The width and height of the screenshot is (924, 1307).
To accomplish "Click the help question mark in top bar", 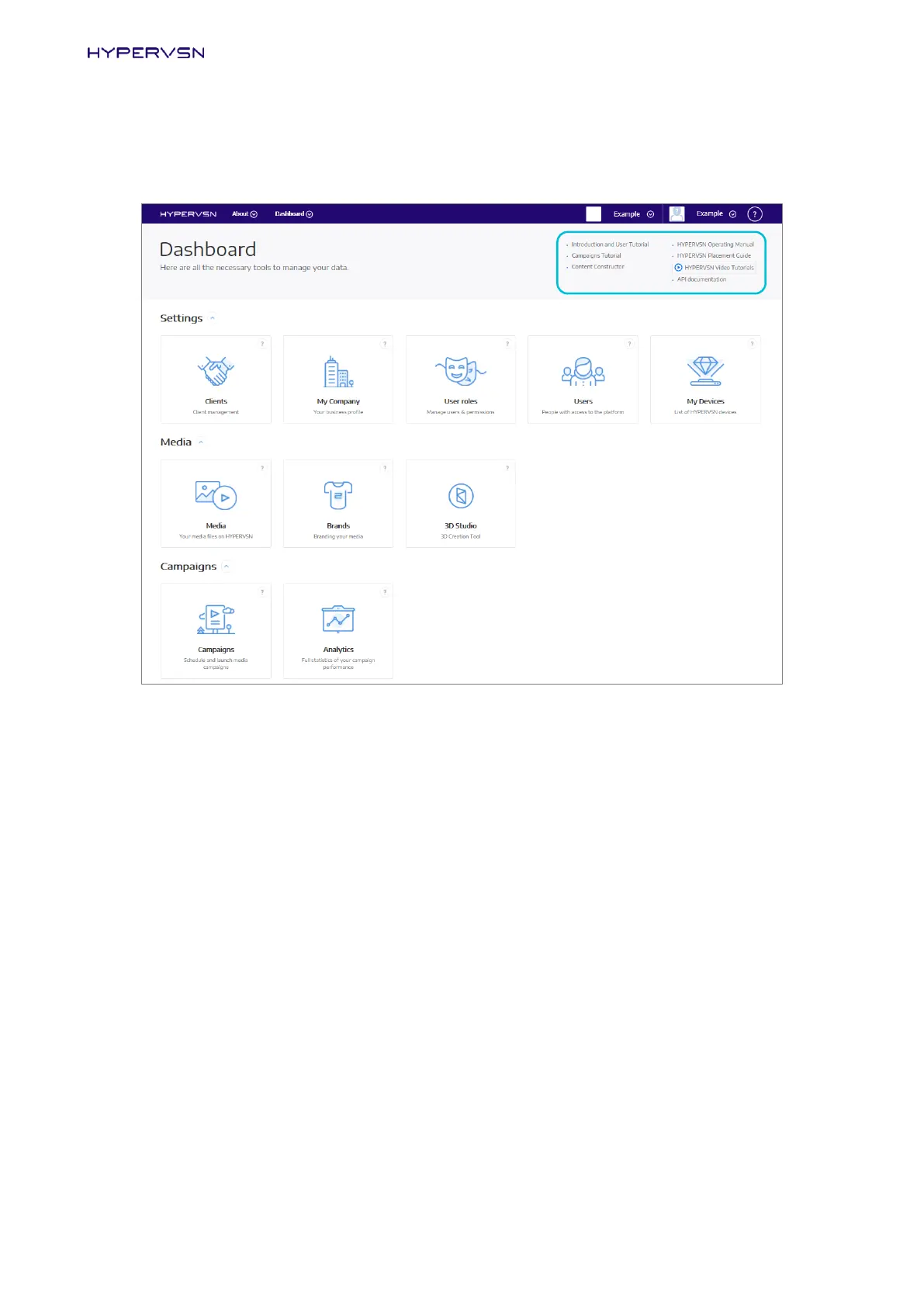I will click(x=755, y=214).
